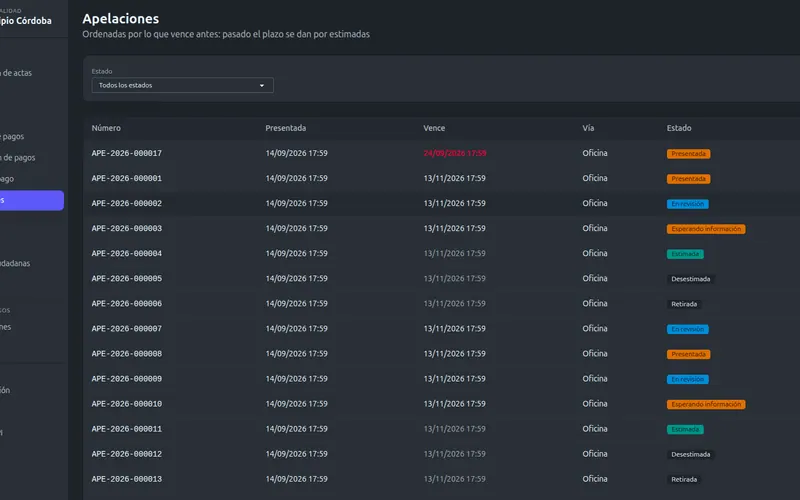Click Desestimada badge on APE-2026-000005 row
The width and height of the screenshot is (800, 500).
[x=690, y=279]
